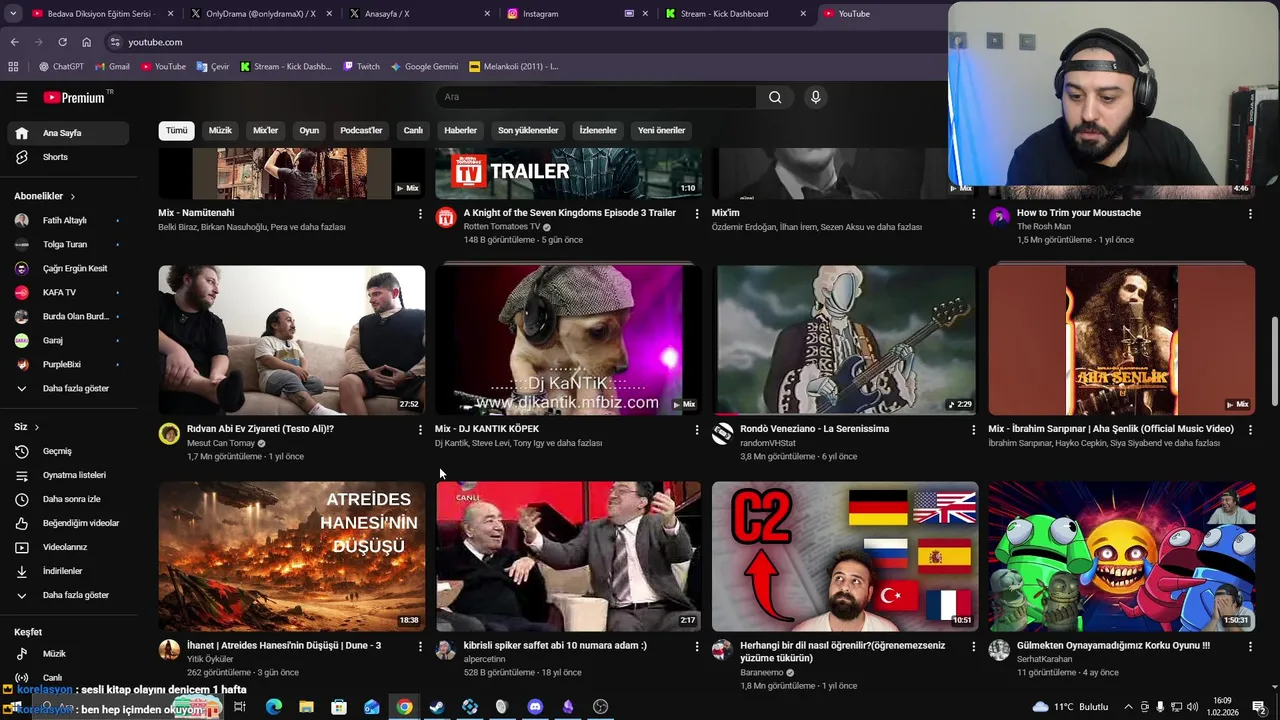The width and height of the screenshot is (1280, 720).
Task: Open Steam from the Windows taskbar
Action: 437,707
